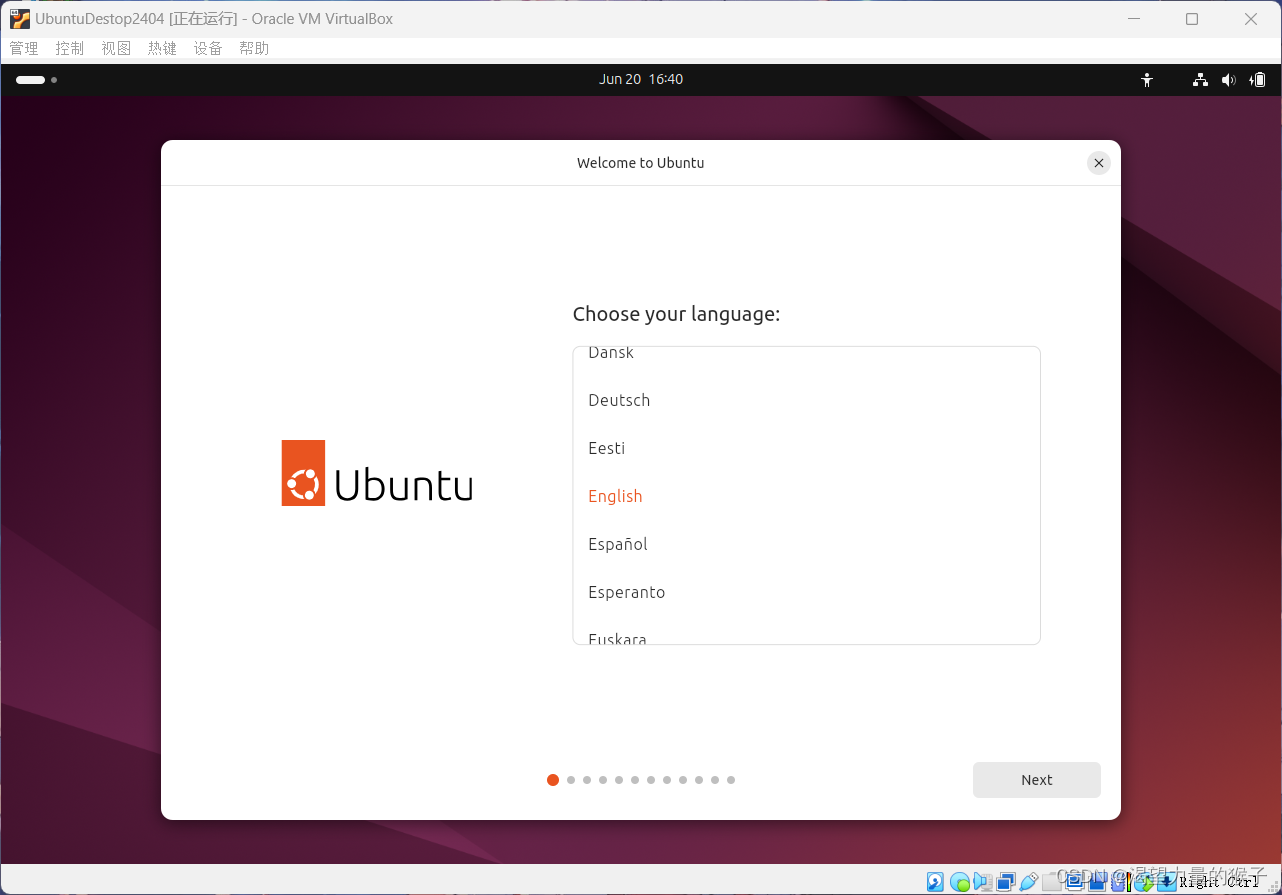
Task: Click the VirtualBox app icon in title bar
Action: pyautogui.click(x=20, y=19)
